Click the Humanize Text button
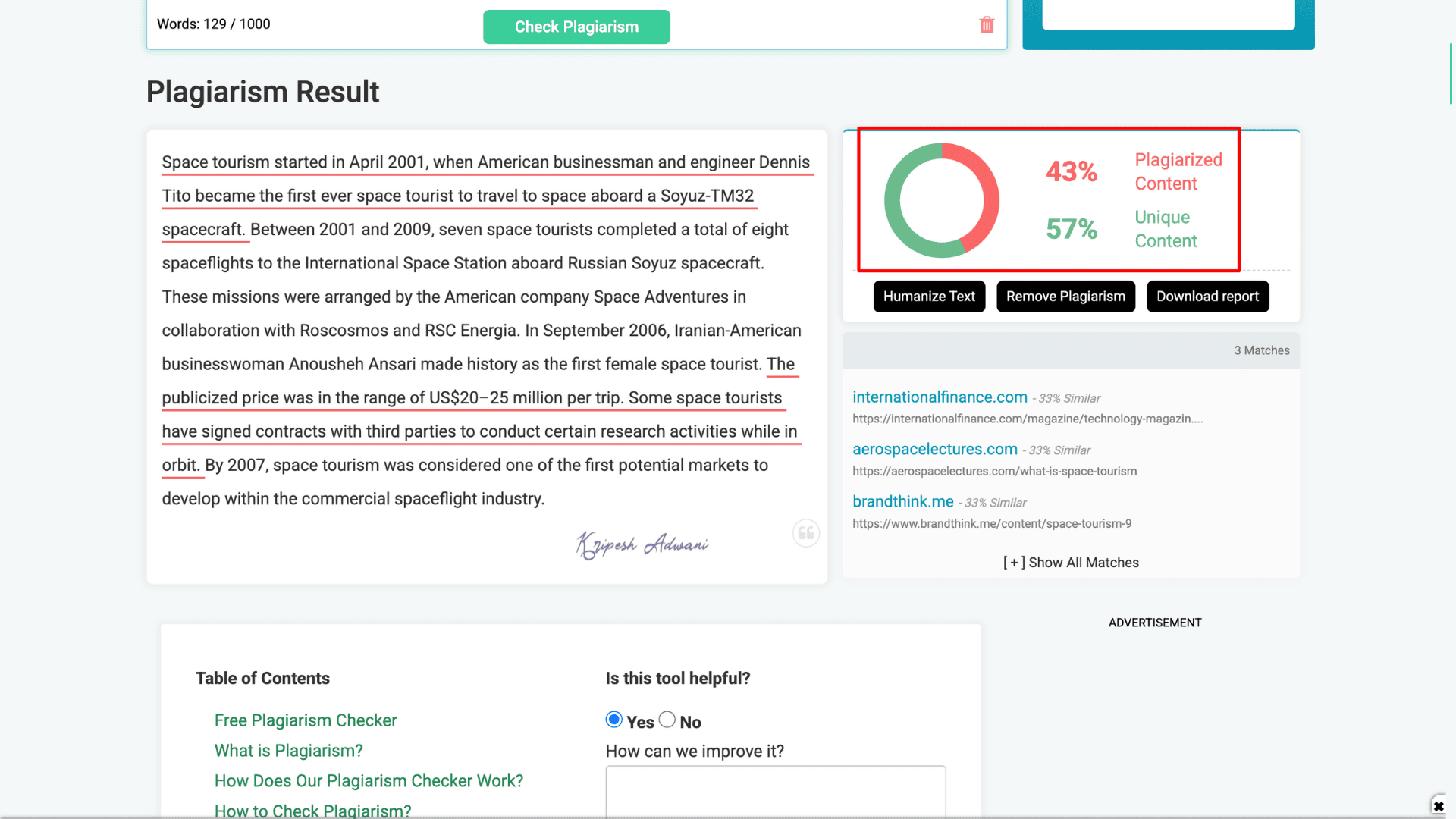The height and width of the screenshot is (819, 1456). click(x=929, y=297)
